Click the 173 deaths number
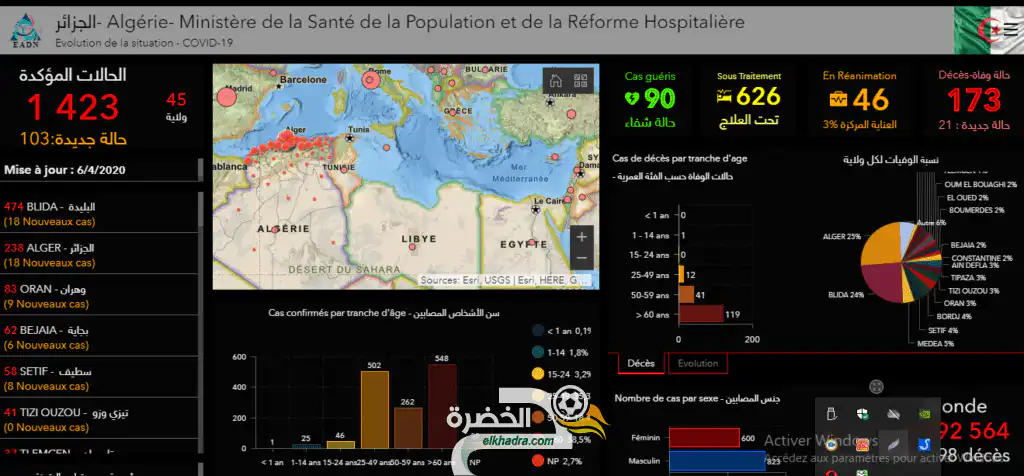This screenshot has height=476, width=1024. pos(974,100)
